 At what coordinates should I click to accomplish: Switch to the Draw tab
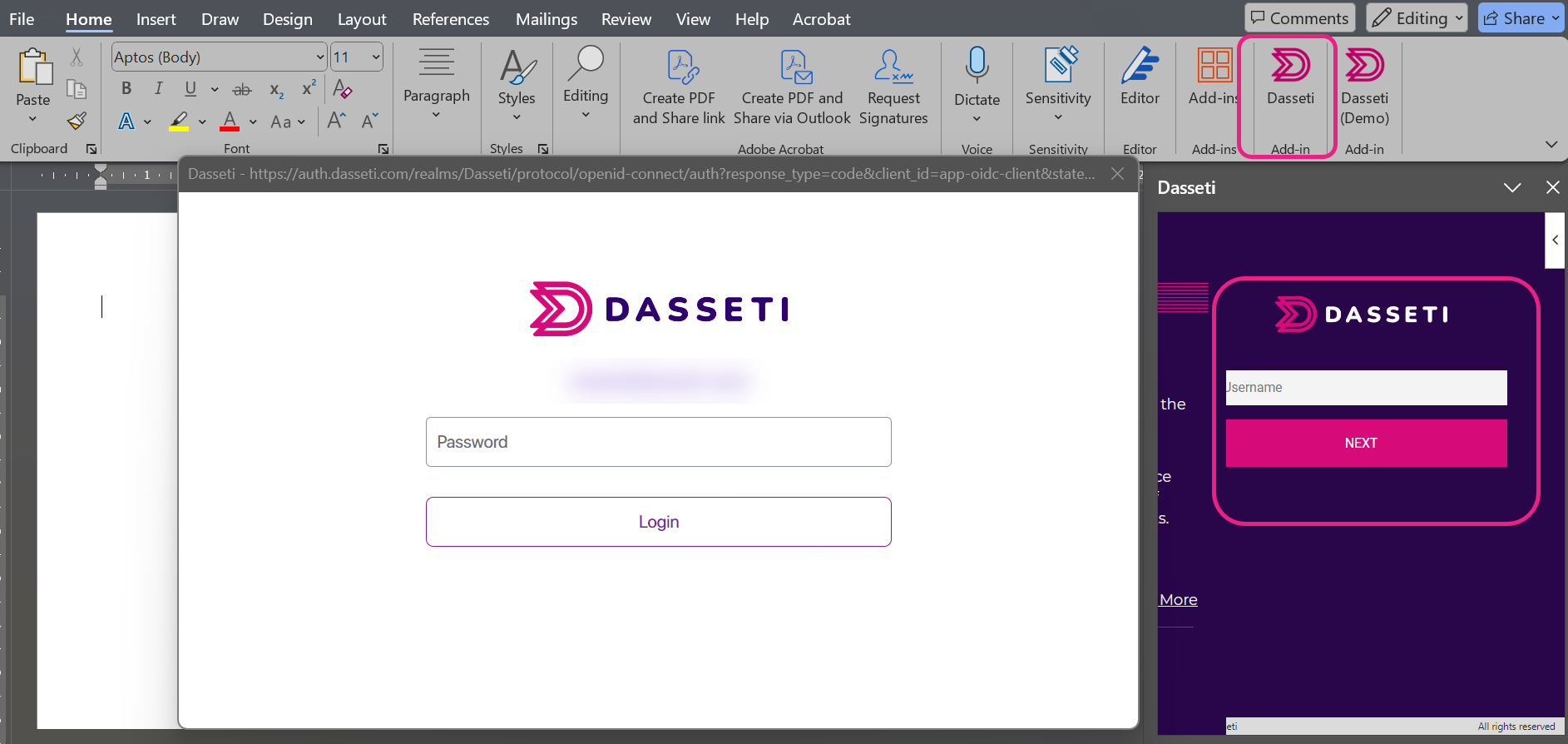pos(220,19)
